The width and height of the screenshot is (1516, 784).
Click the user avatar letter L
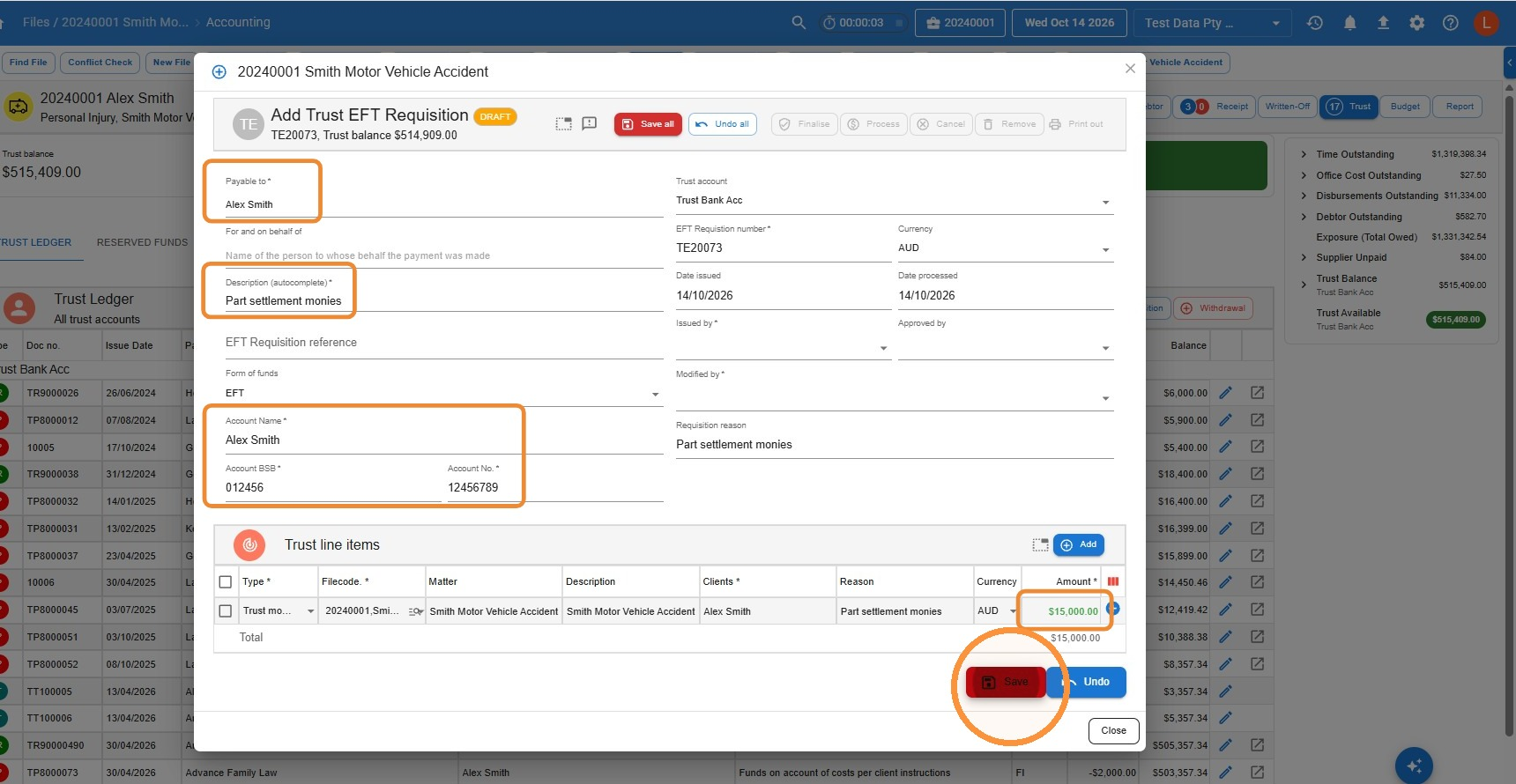[1486, 23]
